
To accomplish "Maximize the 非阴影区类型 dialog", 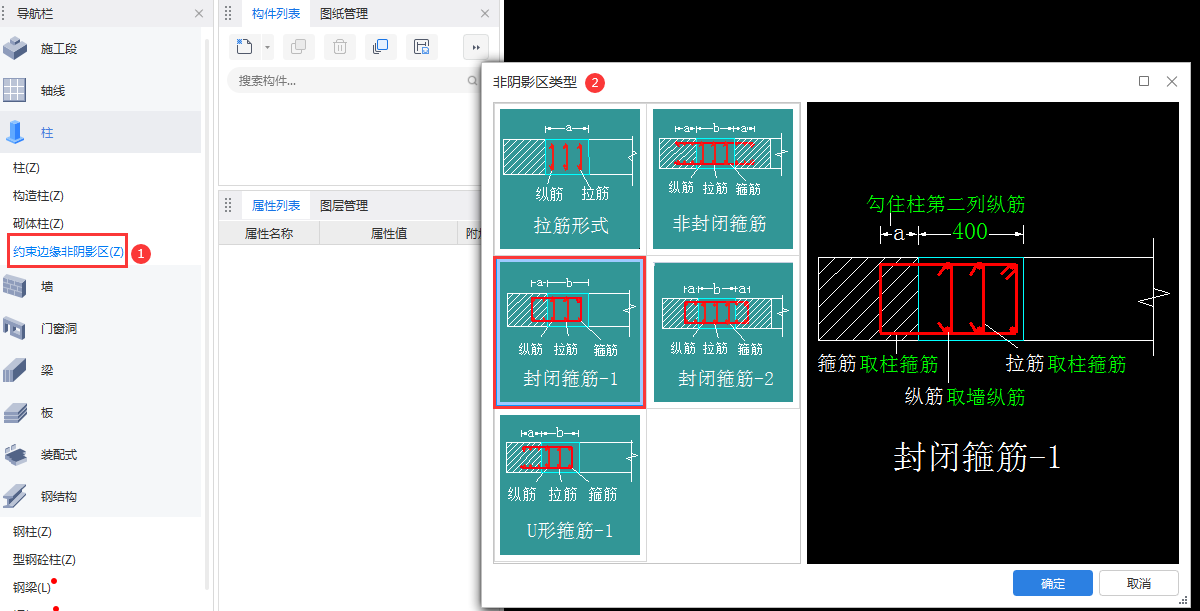I will [1144, 81].
